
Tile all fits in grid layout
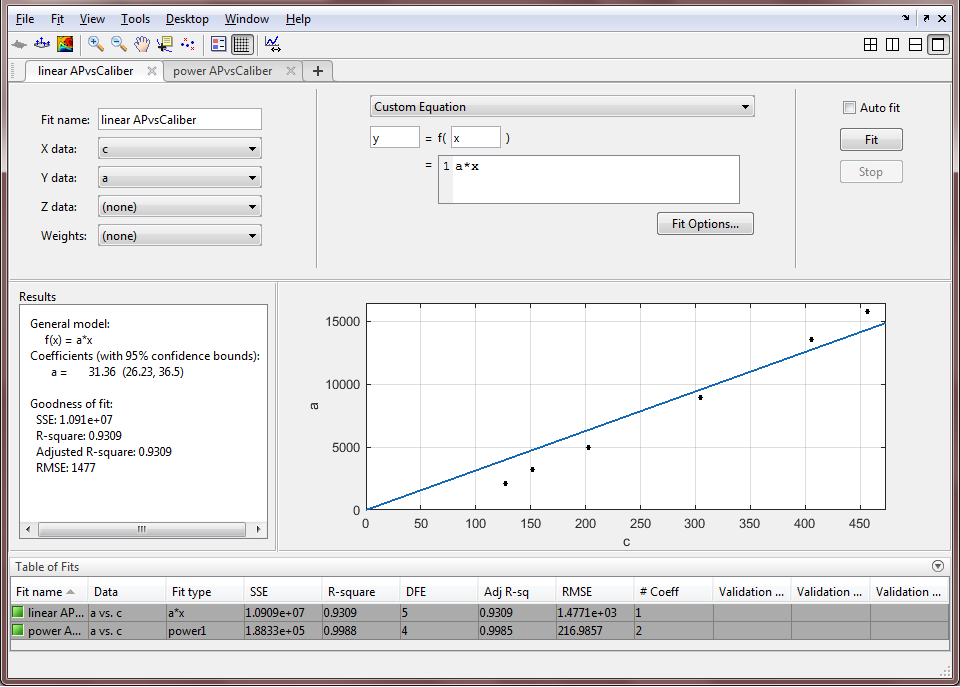point(870,45)
